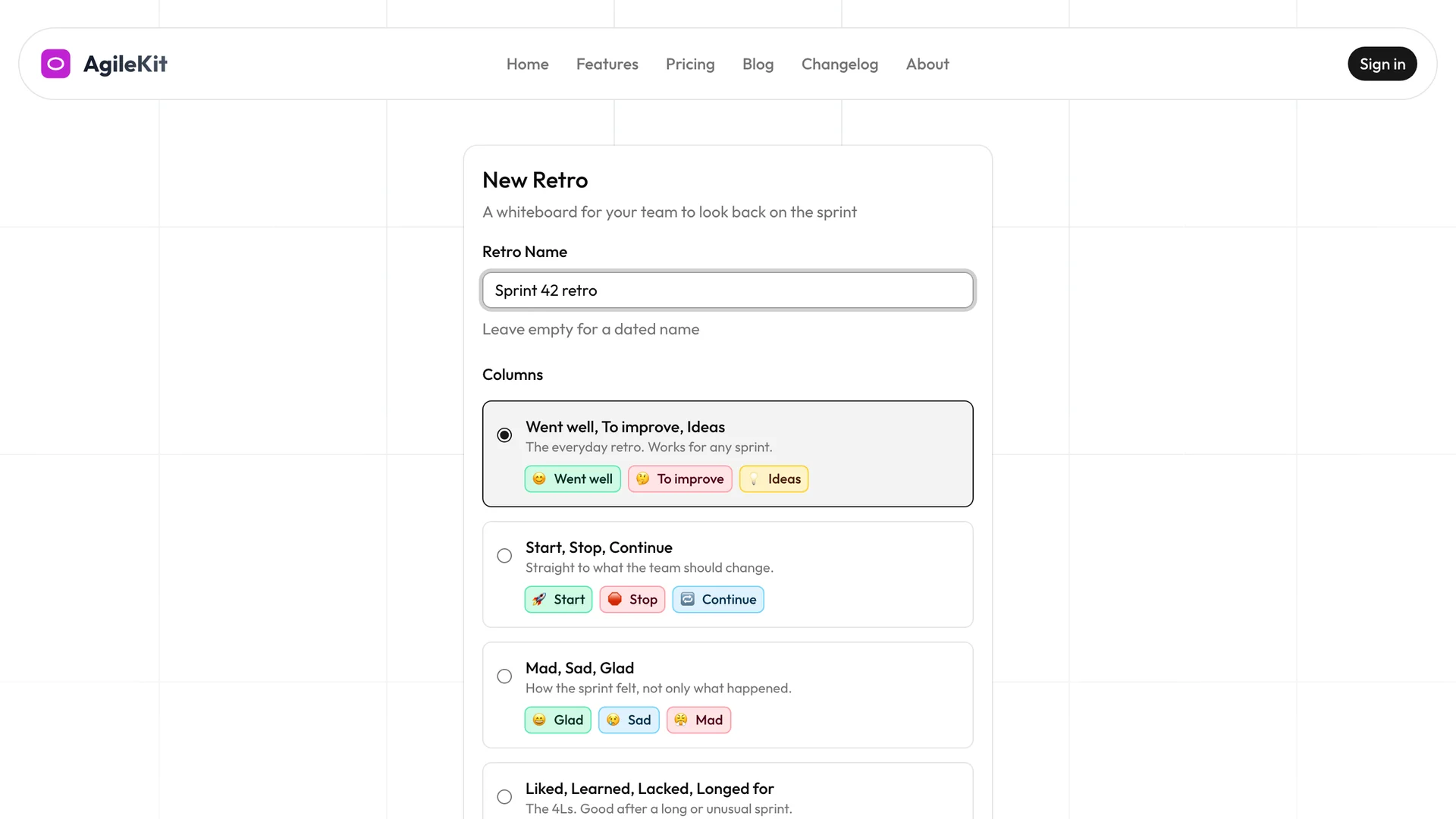
Task: Select the Went well, To improve, Ideas radio
Action: click(504, 435)
